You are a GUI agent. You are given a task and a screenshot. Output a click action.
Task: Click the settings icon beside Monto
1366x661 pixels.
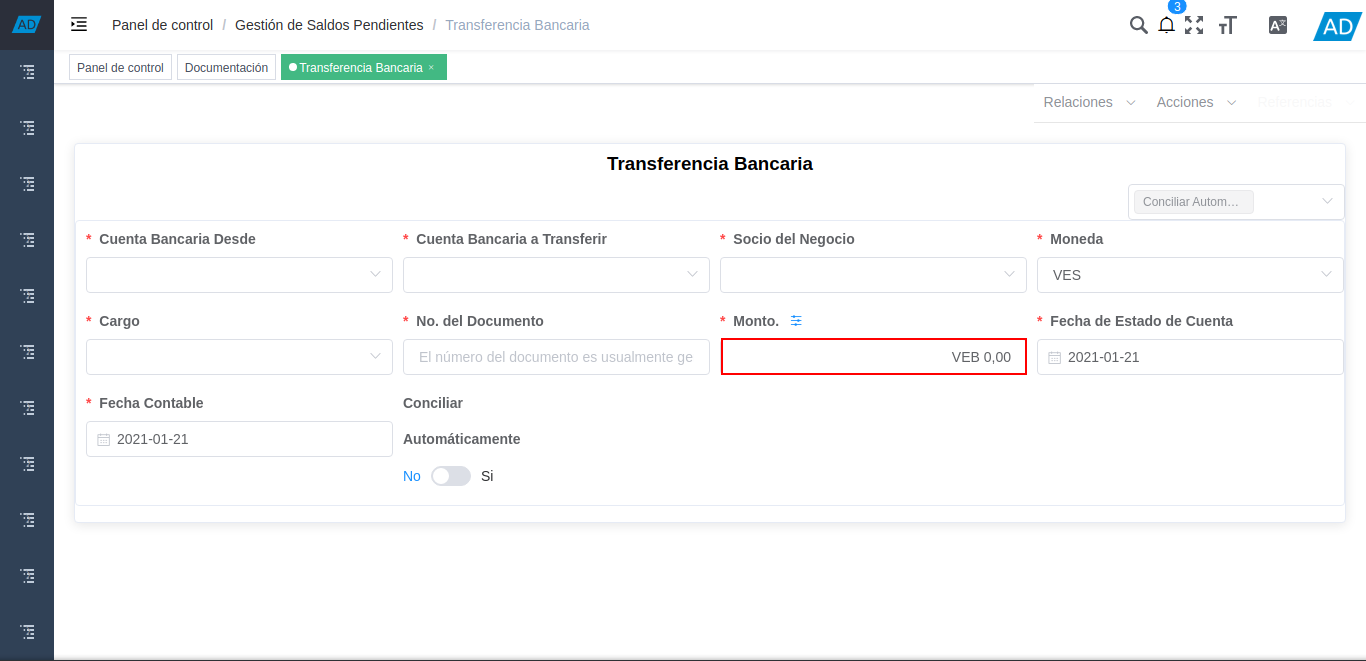(796, 321)
